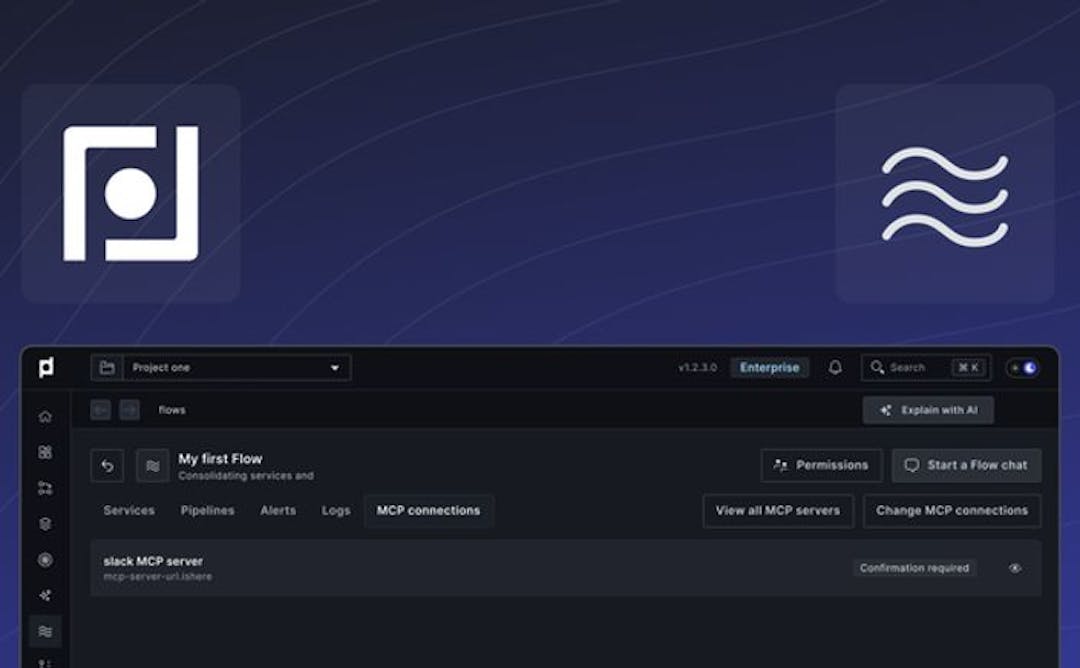Navigate forward with the right arrow button
The image size is (1080, 668).
pos(129,410)
